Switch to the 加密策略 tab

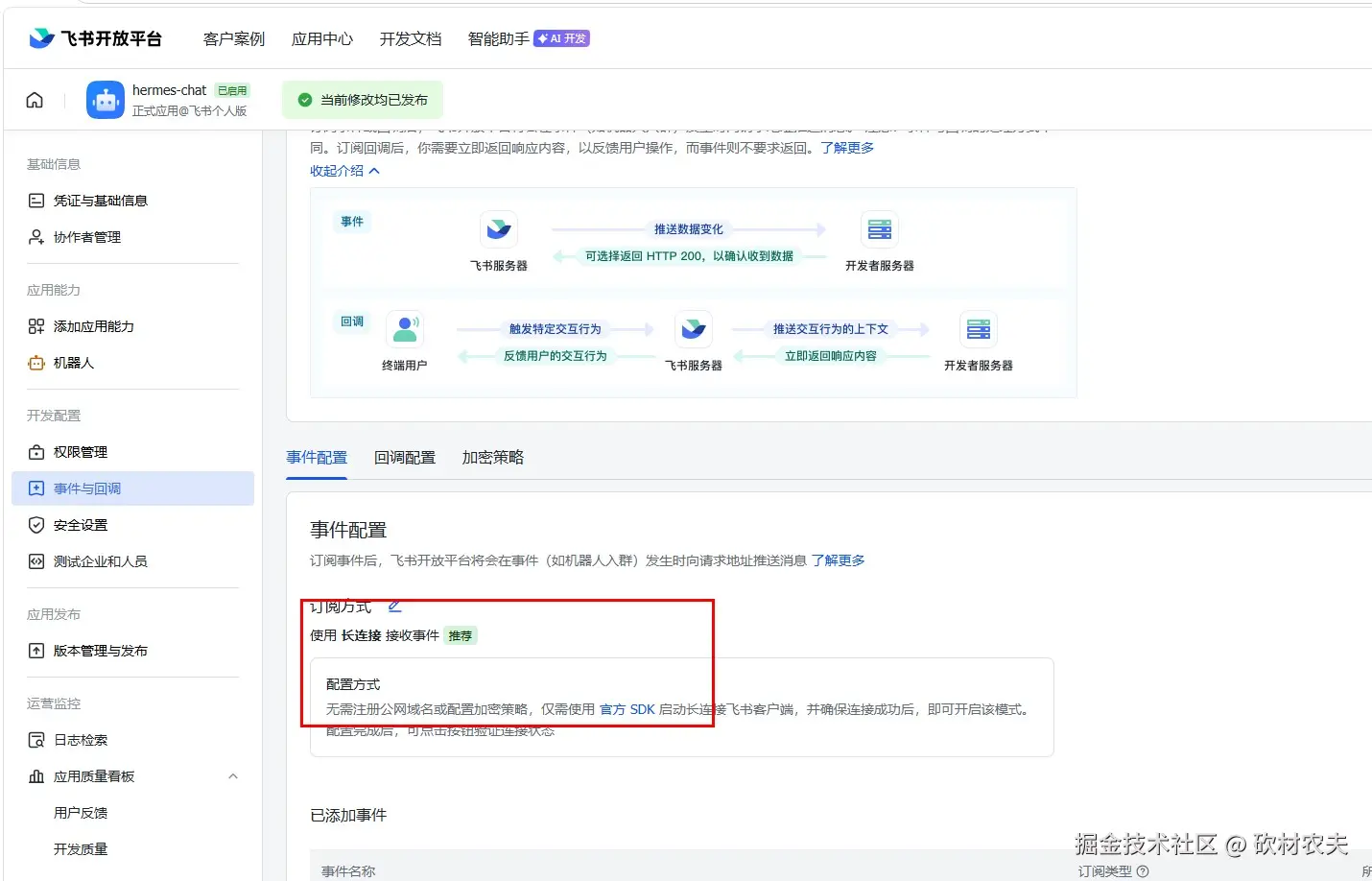point(493,458)
